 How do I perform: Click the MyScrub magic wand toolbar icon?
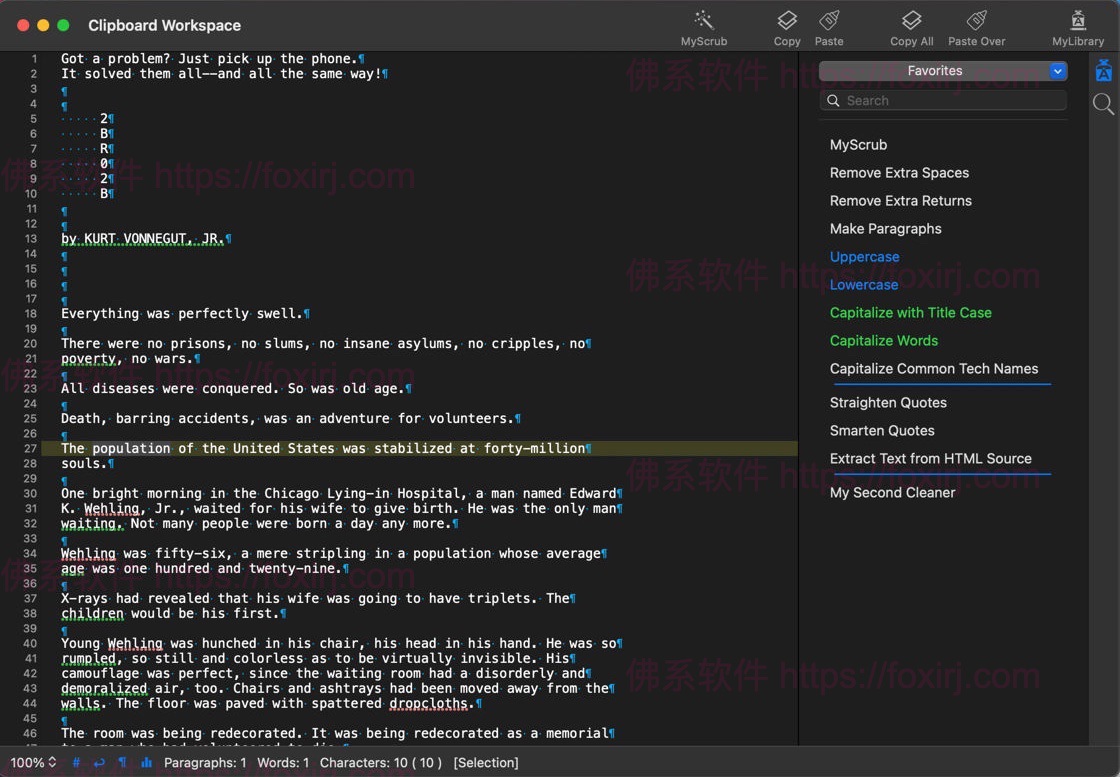704,21
